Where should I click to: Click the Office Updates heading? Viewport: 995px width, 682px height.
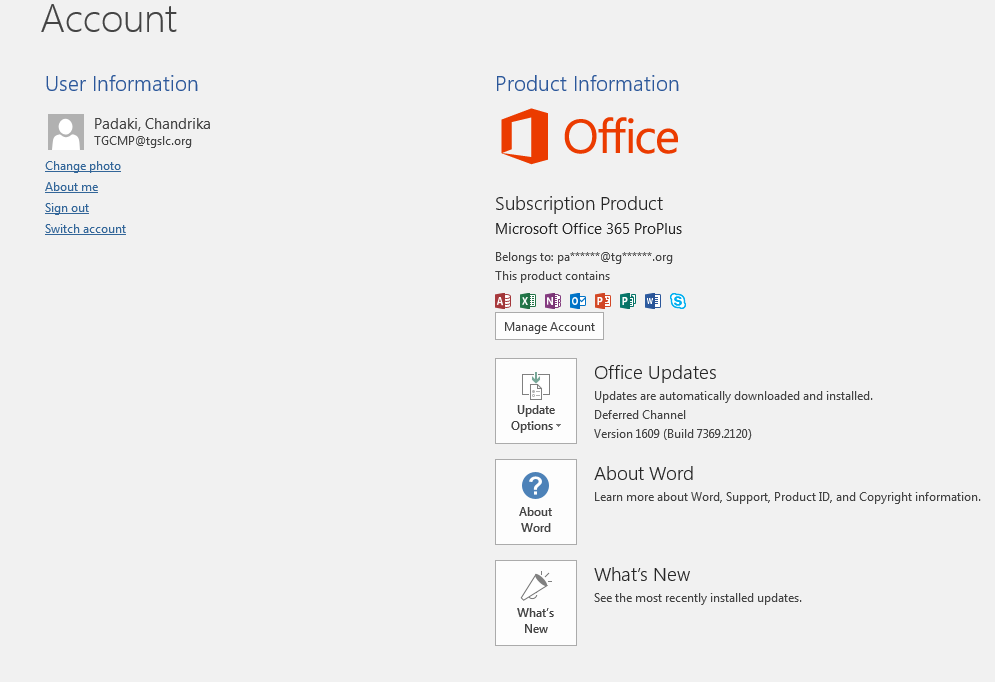(x=655, y=372)
